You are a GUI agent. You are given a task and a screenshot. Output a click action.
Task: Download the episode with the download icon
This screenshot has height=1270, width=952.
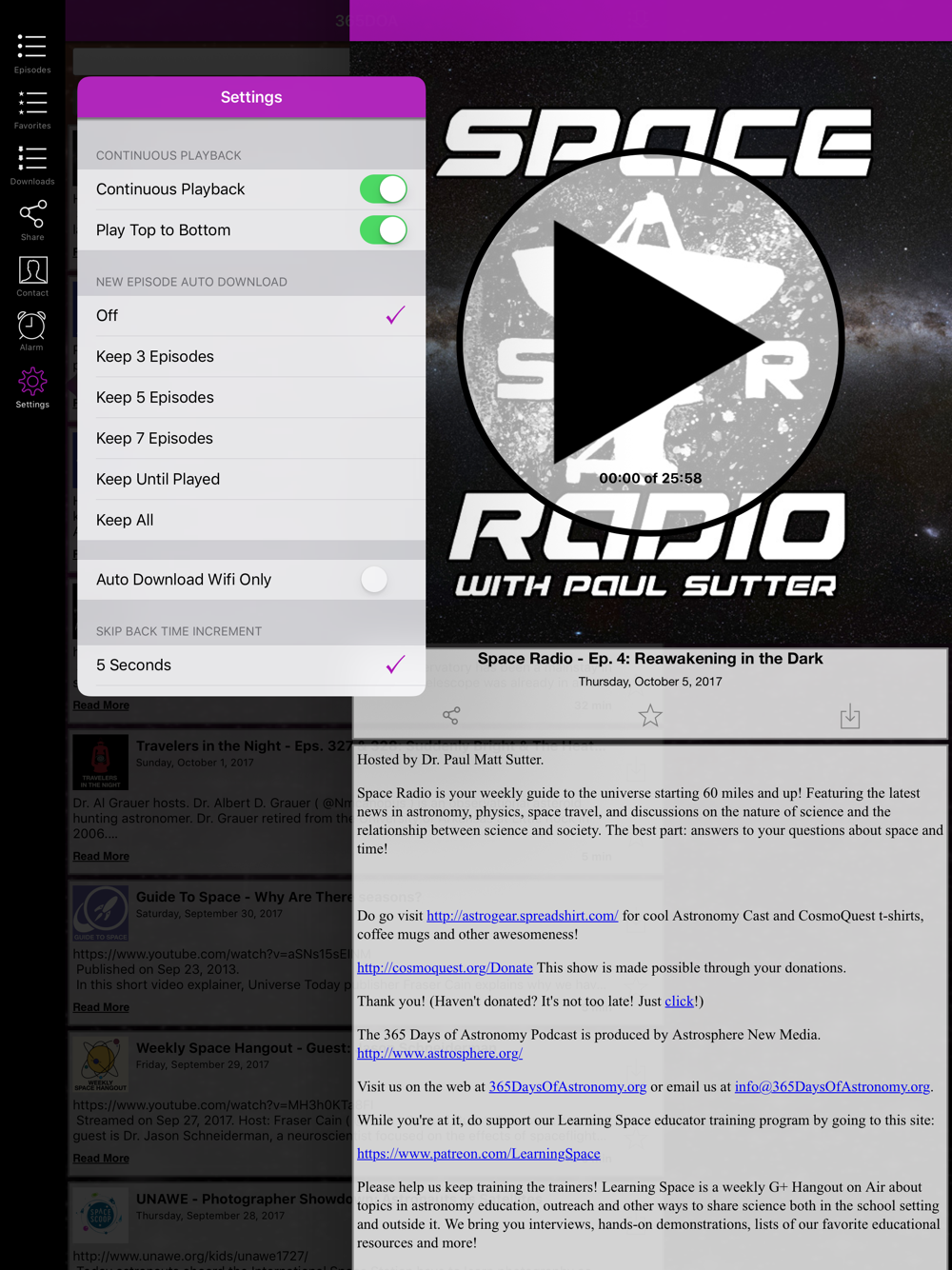[x=850, y=716]
